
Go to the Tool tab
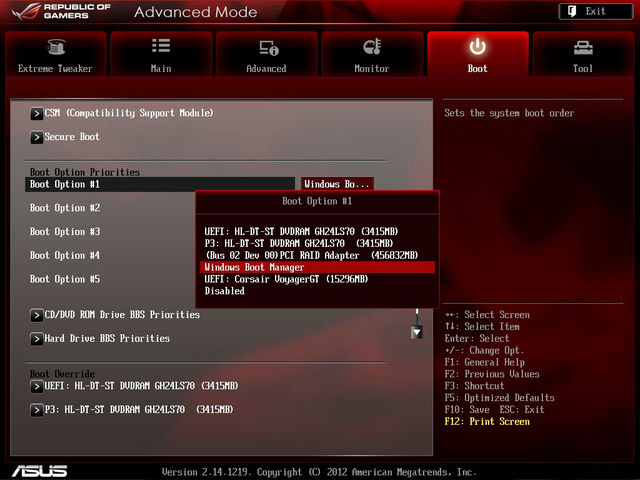point(583,54)
